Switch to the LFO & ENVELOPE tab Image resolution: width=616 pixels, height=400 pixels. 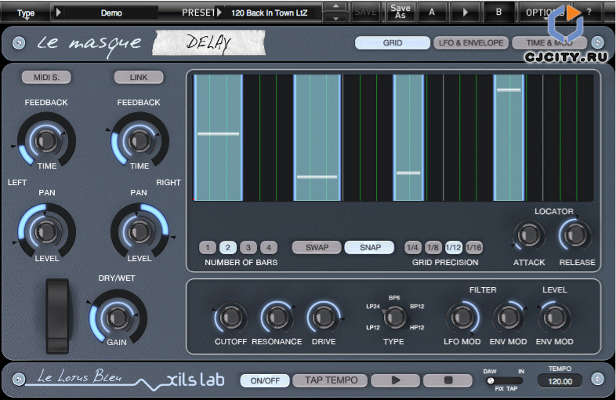tap(471, 43)
